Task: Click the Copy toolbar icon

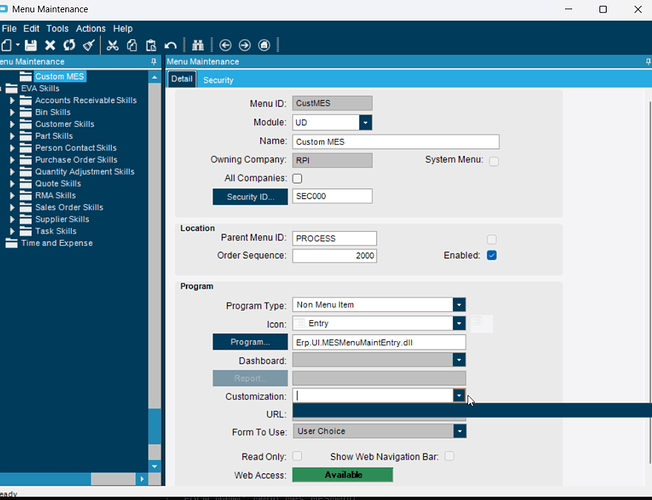Action: (x=132, y=45)
